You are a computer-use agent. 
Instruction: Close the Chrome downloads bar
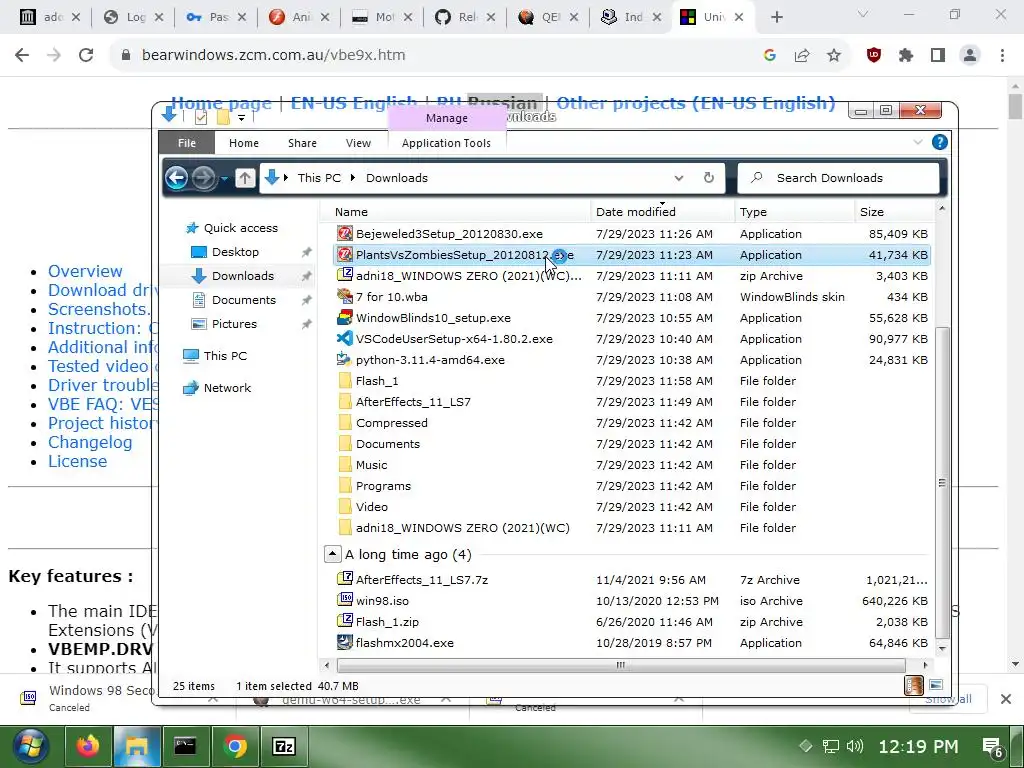tap(1006, 699)
